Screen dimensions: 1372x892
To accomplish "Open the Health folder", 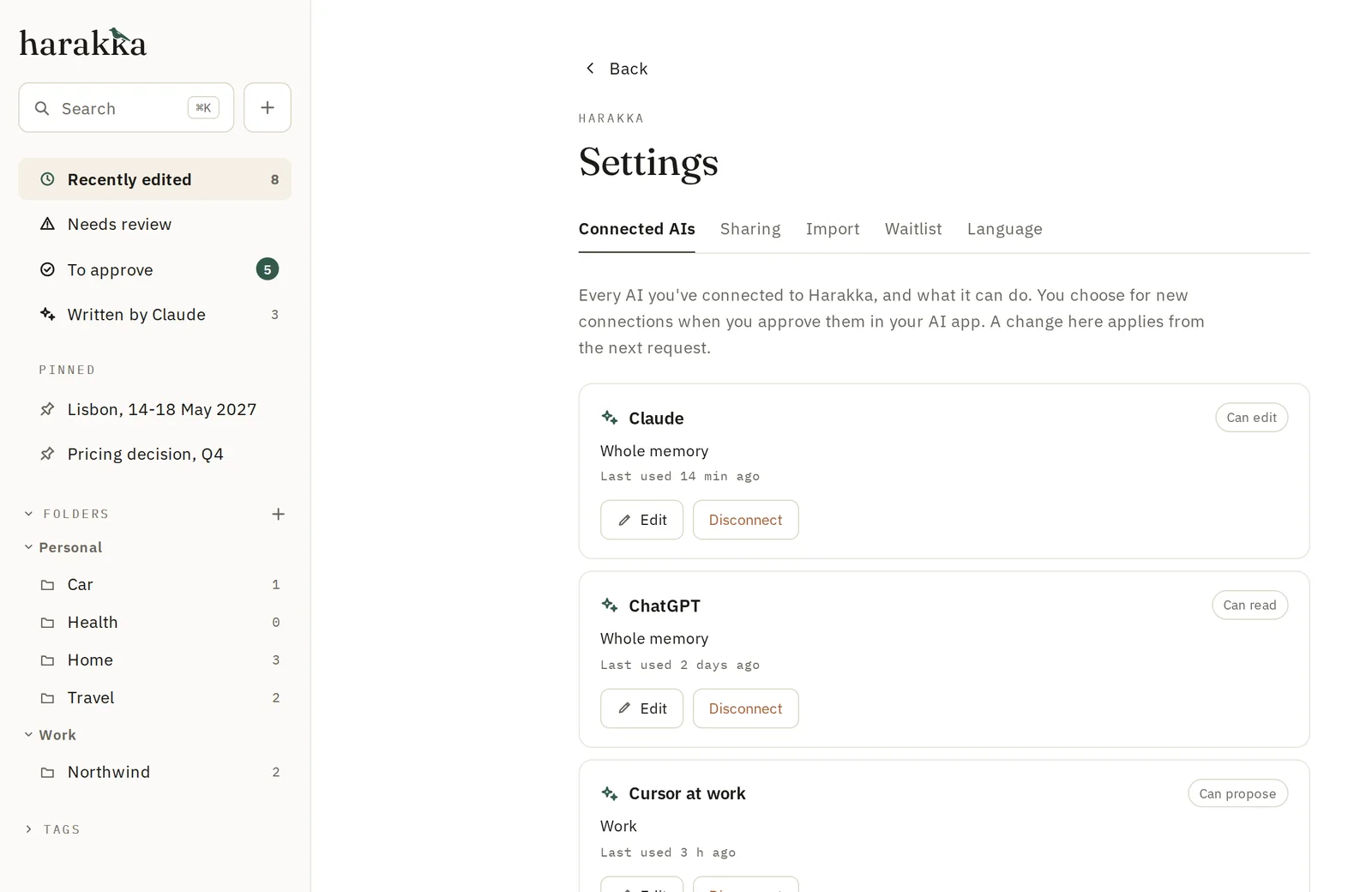I will (x=155, y=623).
